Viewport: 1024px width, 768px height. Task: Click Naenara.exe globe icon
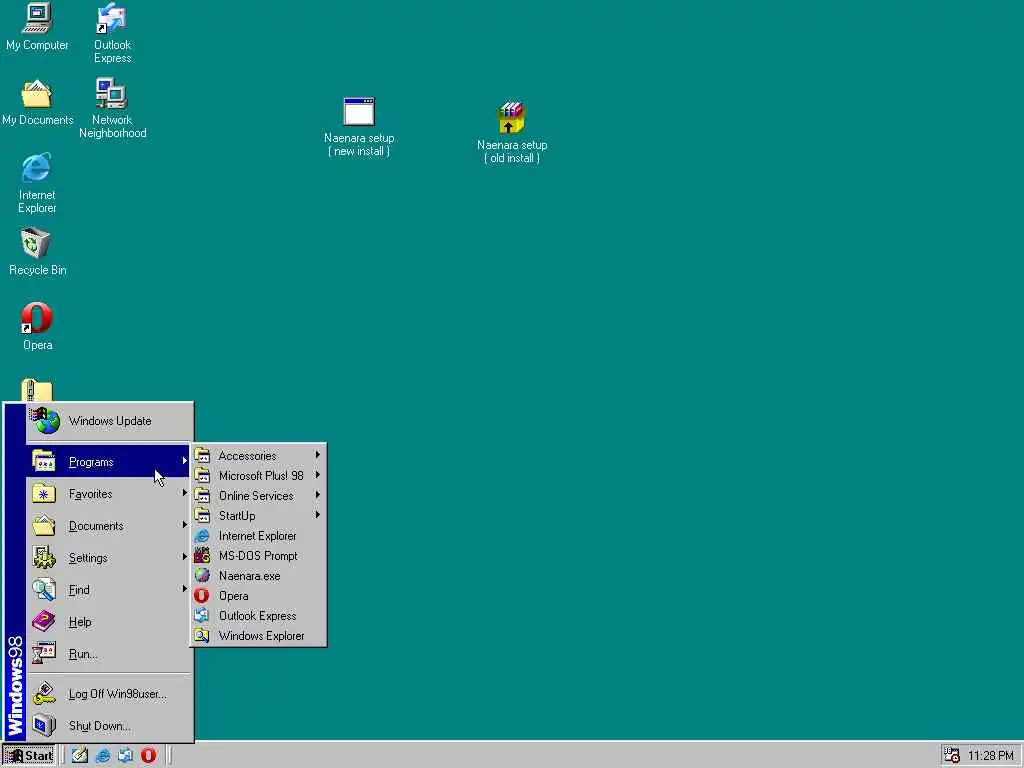pyautogui.click(x=202, y=575)
